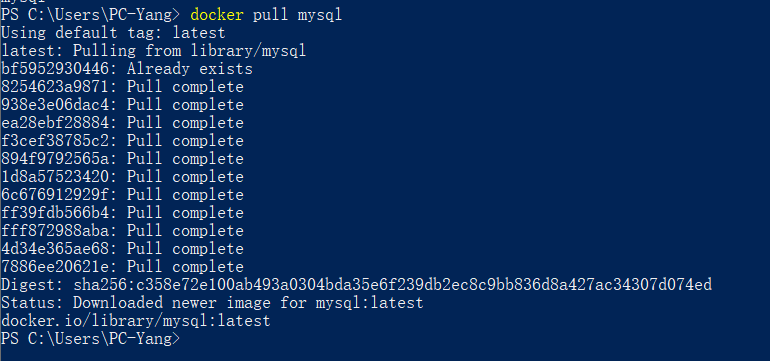Click the sha256 digest hash string
The image size is (770, 361).
392,285
